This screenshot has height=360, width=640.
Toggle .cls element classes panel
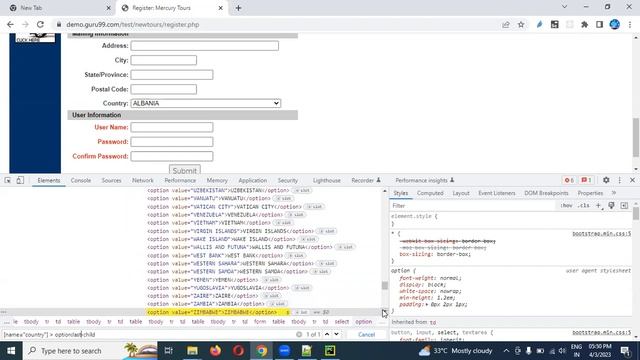tap(584, 206)
